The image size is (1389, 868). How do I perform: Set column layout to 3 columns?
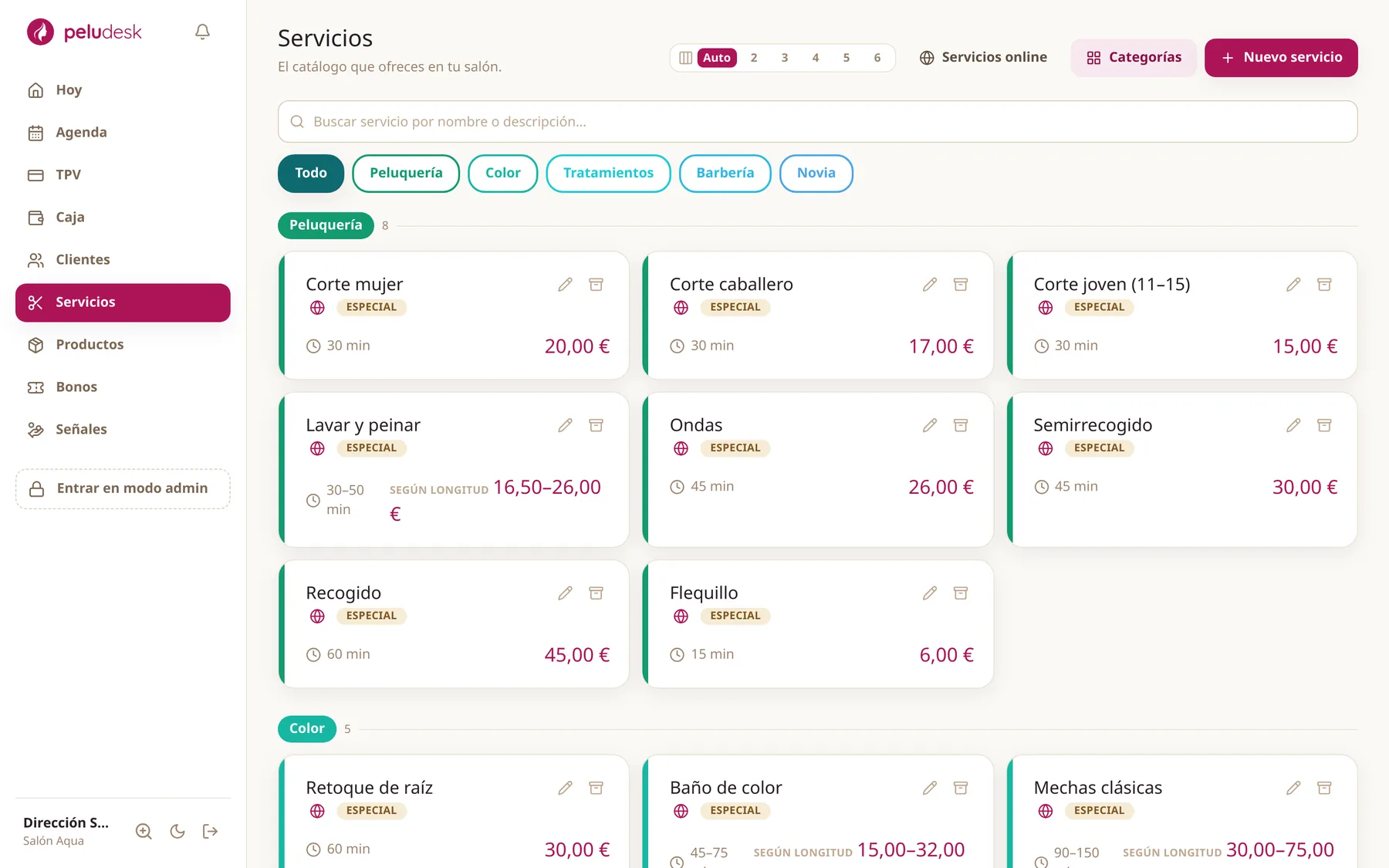coord(785,58)
